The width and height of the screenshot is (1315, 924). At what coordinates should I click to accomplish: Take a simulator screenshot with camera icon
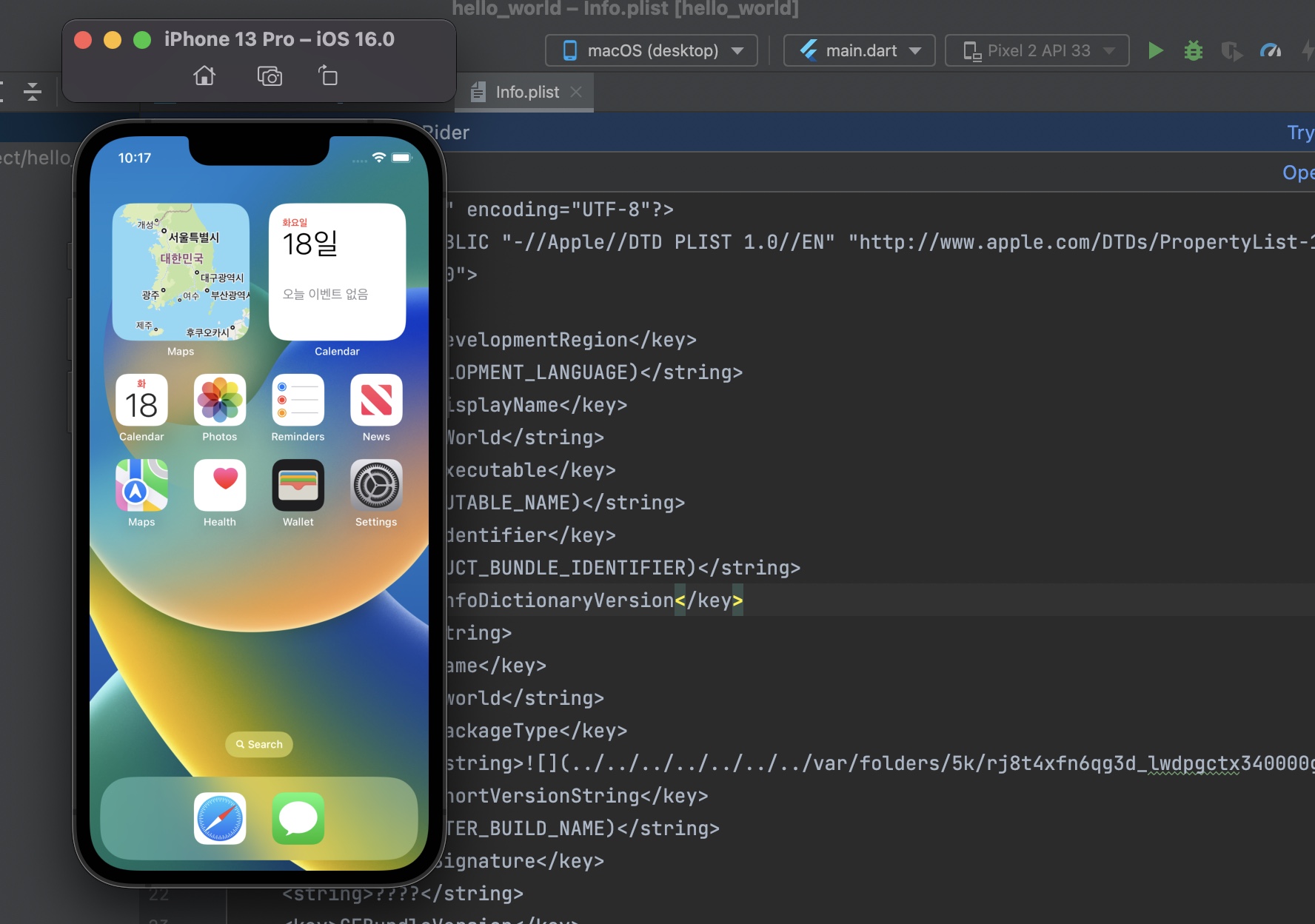click(270, 76)
